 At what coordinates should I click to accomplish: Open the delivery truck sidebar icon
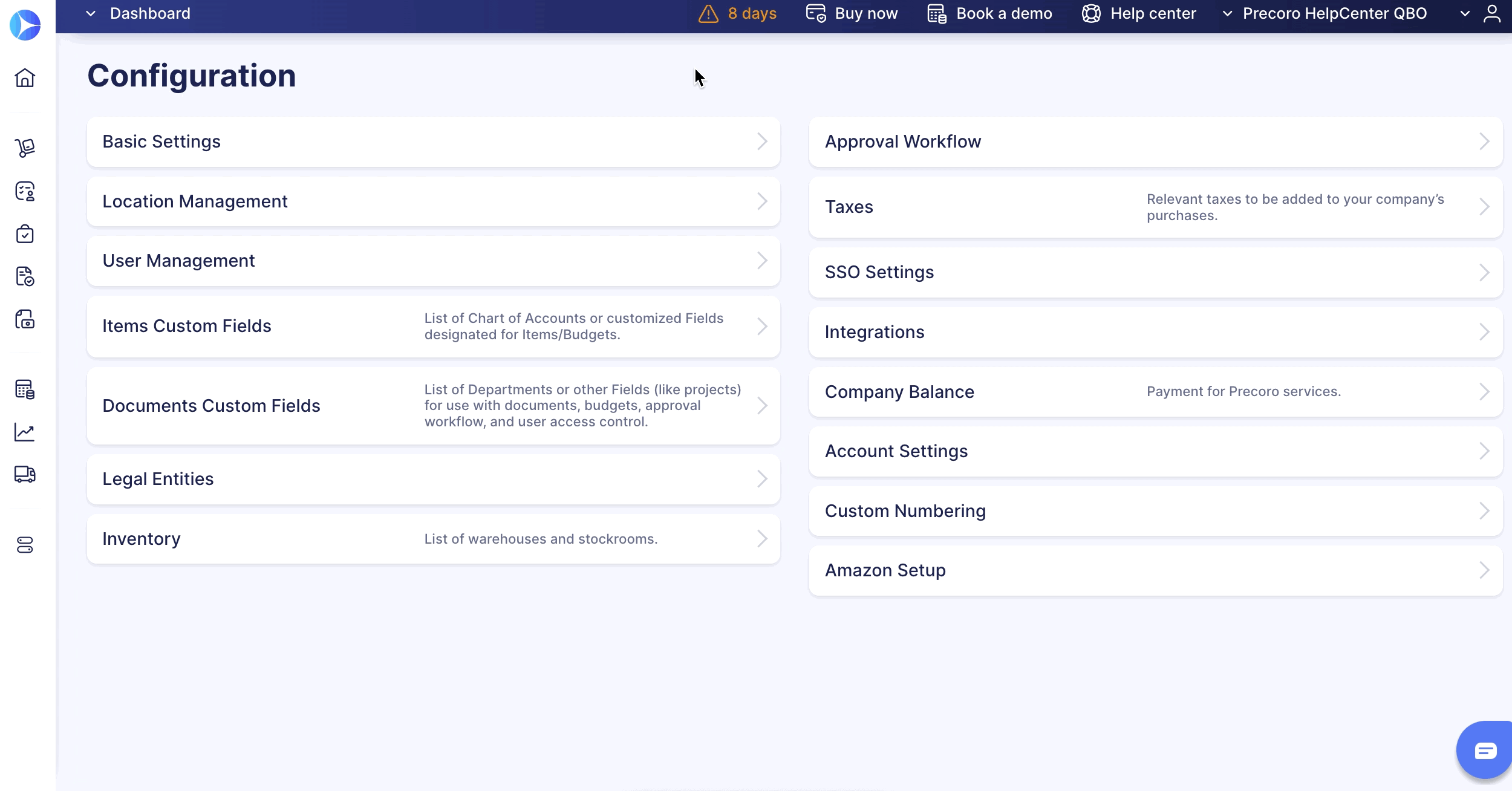[x=25, y=475]
